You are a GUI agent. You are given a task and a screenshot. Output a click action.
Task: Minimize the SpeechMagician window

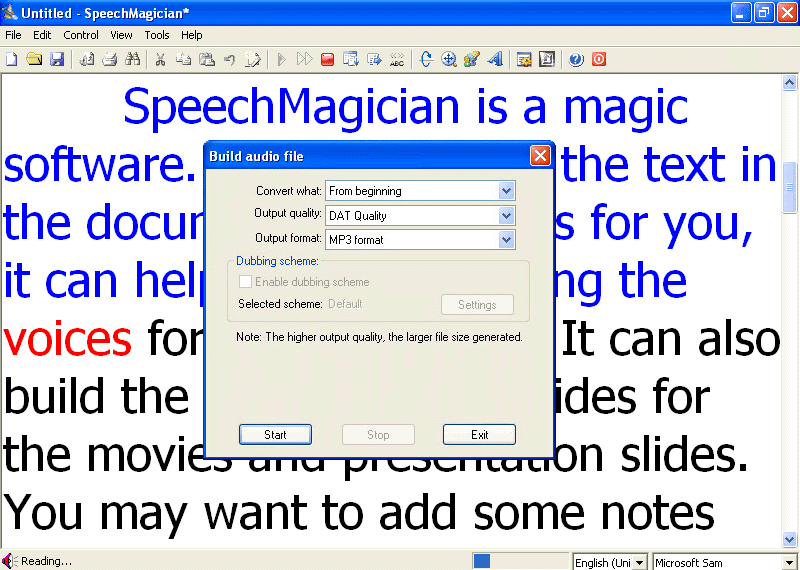(x=740, y=12)
